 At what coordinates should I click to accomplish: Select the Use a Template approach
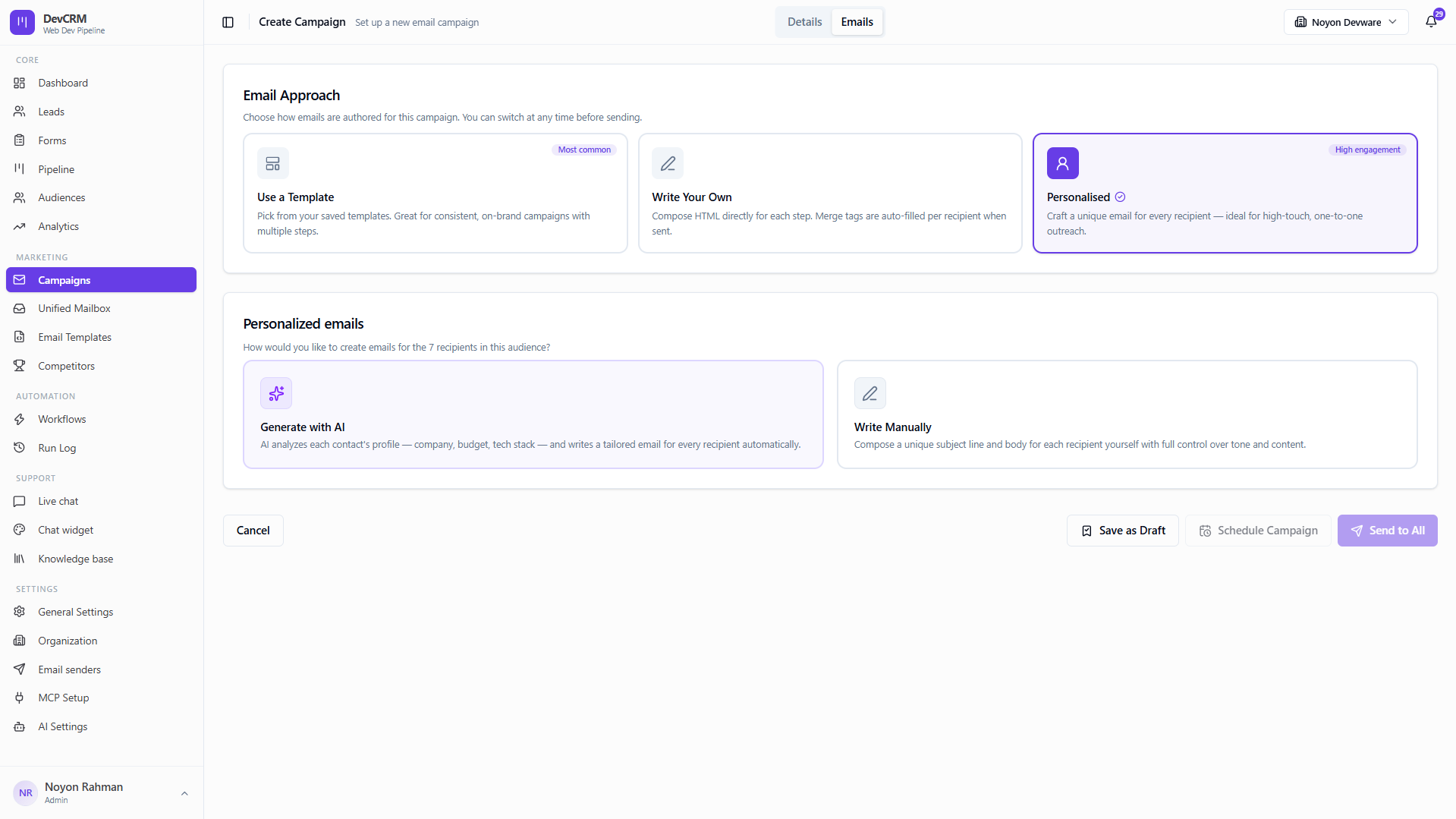[x=436, y=193]
